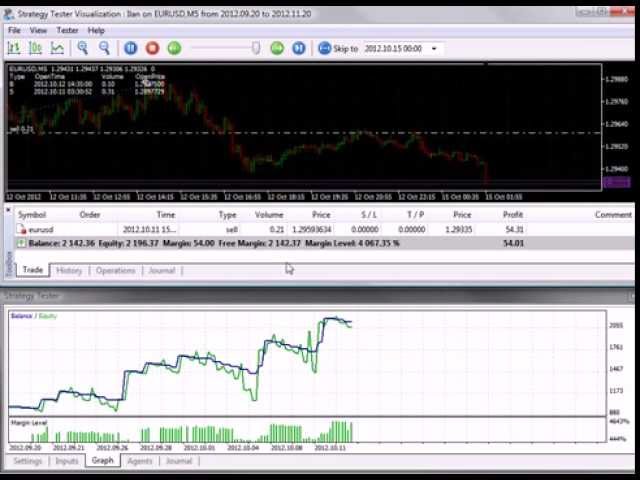Viewport: 640px width, 480px height.
Task: Click the 0.21 volume cell
Action: (277, 229)
